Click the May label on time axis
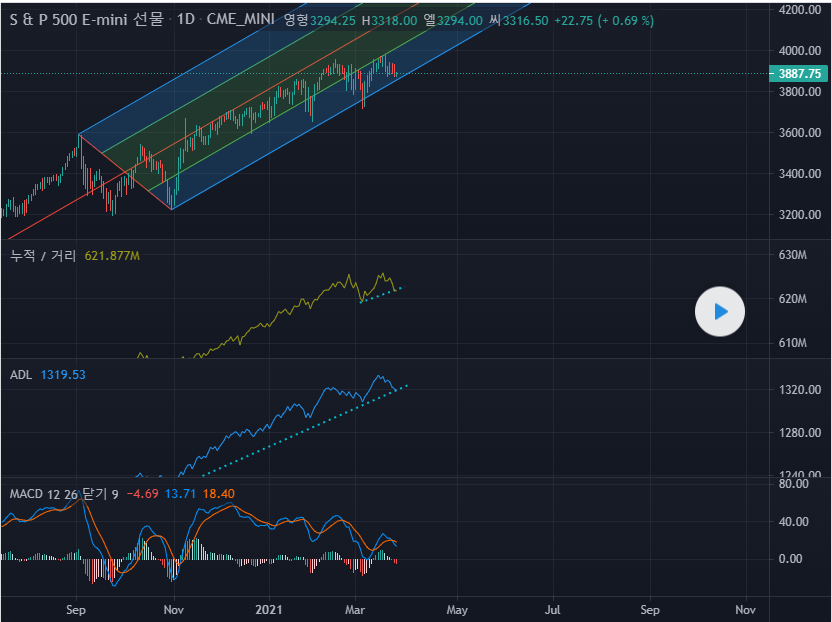This screenshot has height=622, width=832. 456,608
